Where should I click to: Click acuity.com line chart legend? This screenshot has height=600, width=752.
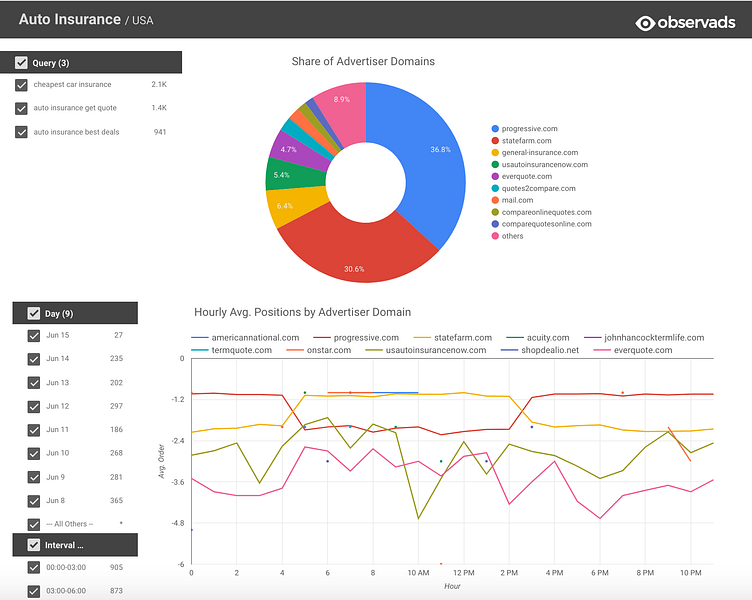click(538, 338)
